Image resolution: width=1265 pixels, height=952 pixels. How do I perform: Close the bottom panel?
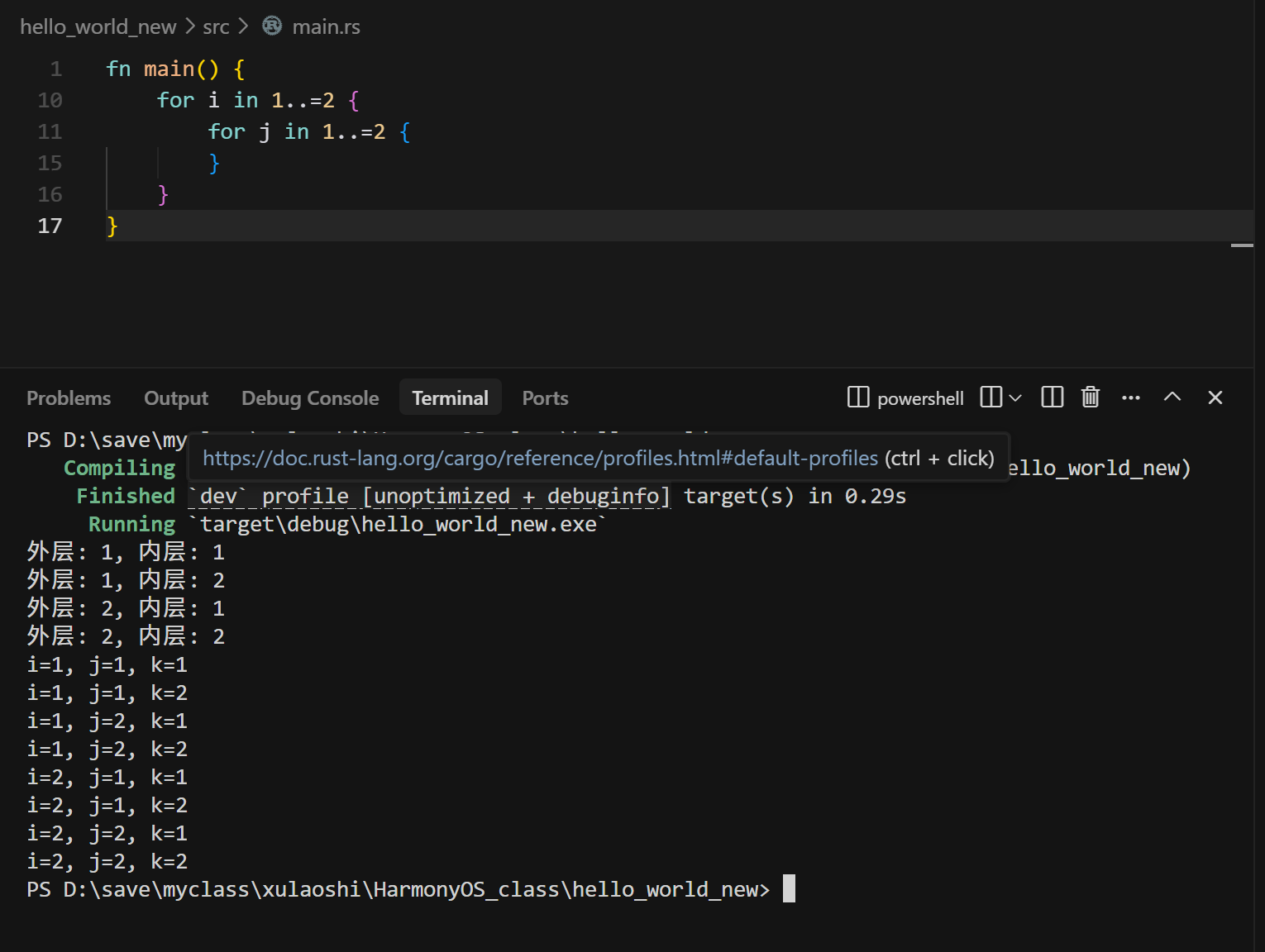coord(1215,397)
